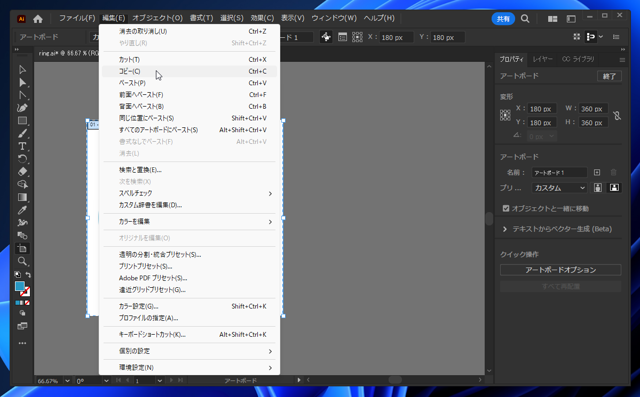Click the arrange documents icon
The height and width of the screenshot is (397, 640).
point(552,19)
